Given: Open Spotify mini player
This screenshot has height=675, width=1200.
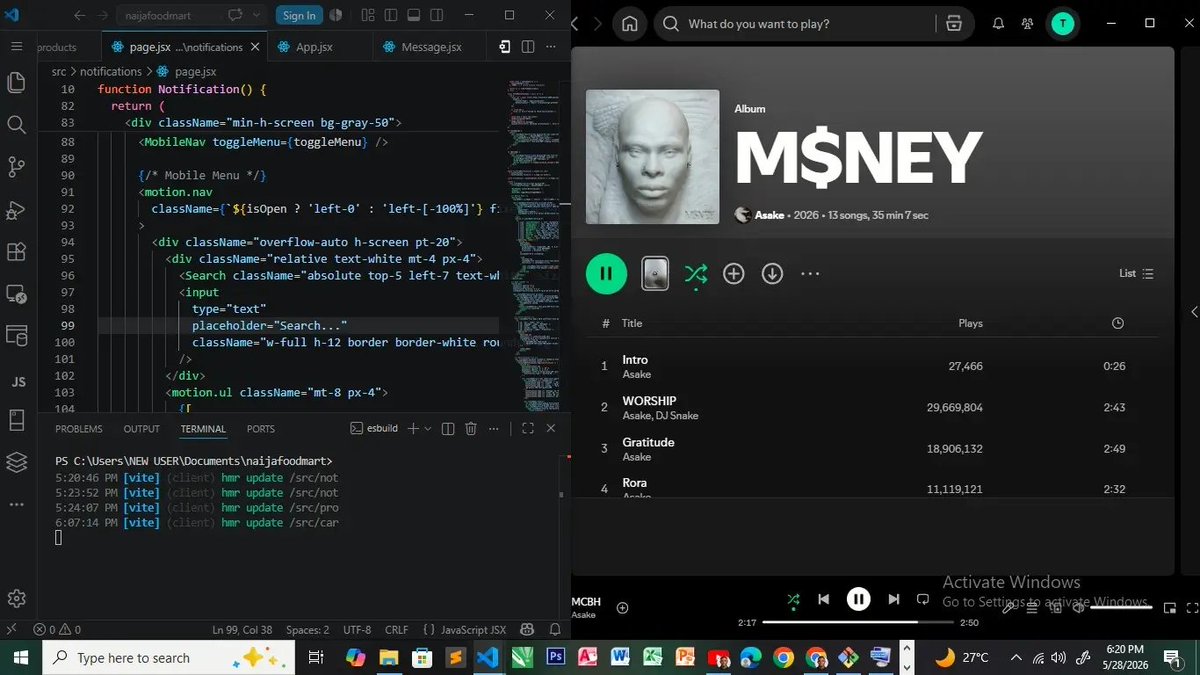Looking at the screenshot, I should click(1168, 606).
